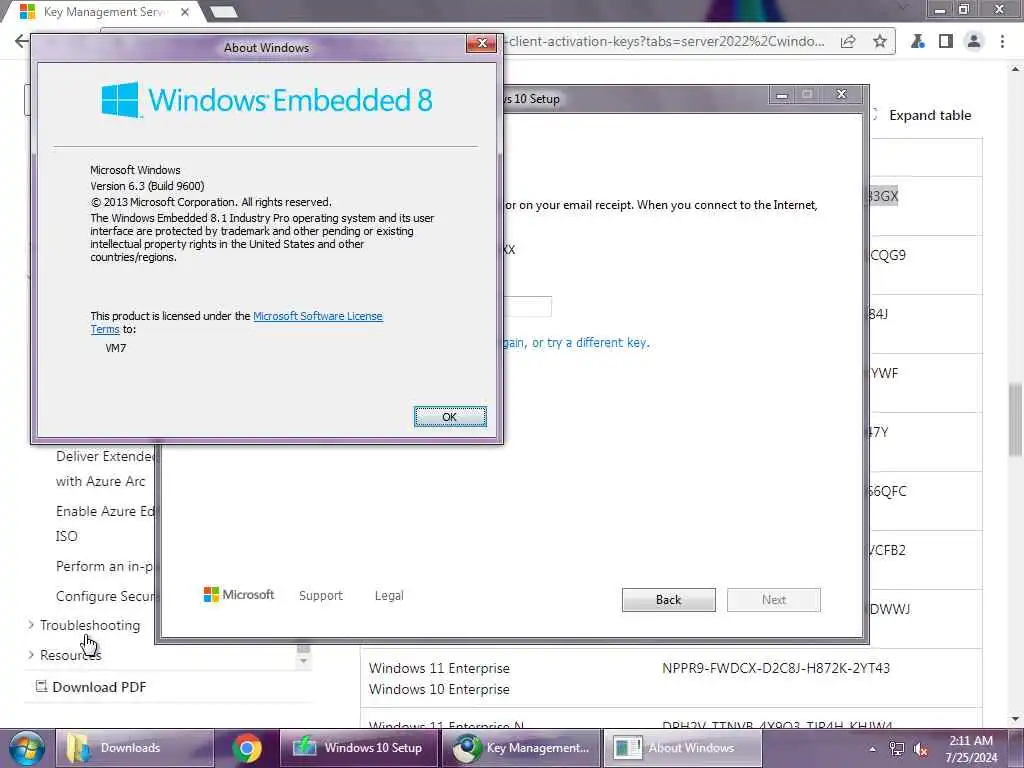
Task: Click OK in About Windows dialog
Action: point(450,417)
